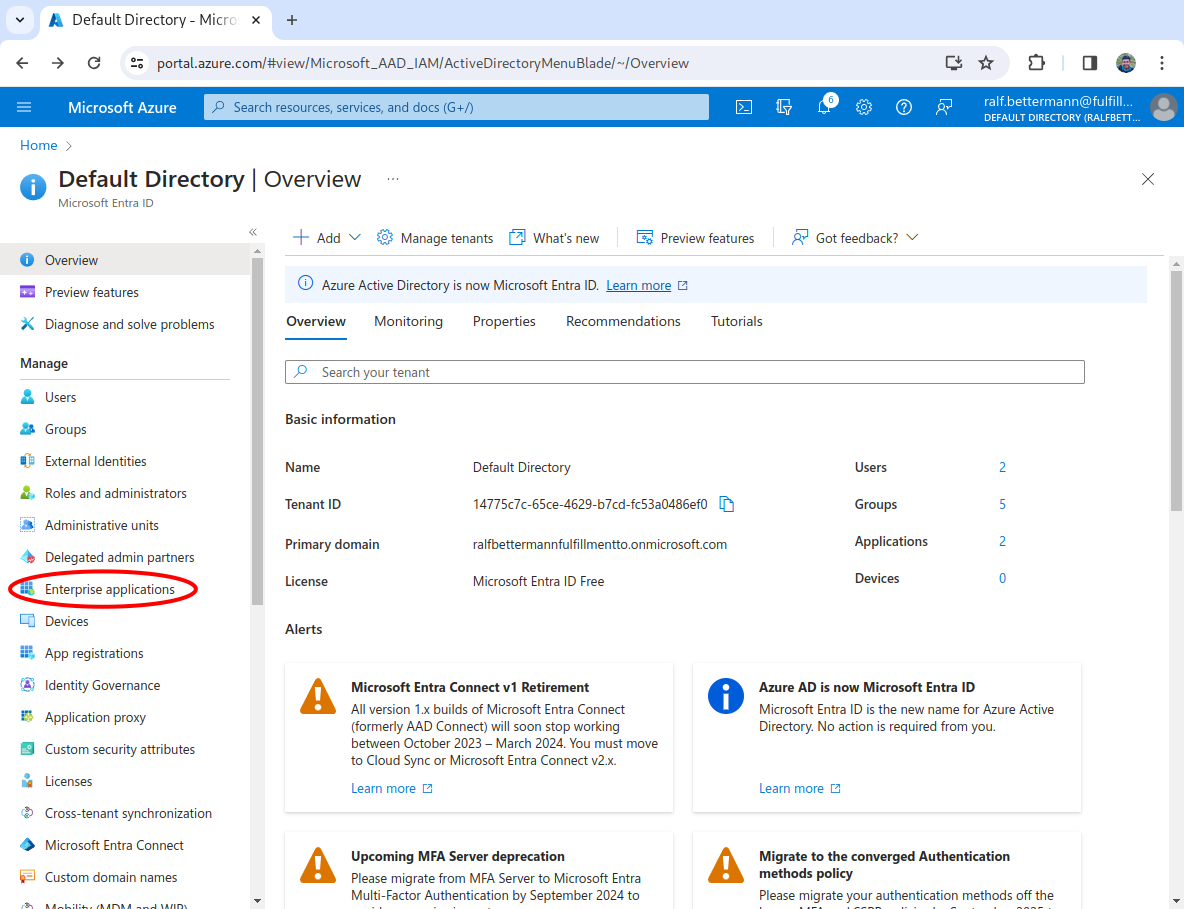Click the feedback icon in top bar
The image size is (1184, 909).
[944, 107]
